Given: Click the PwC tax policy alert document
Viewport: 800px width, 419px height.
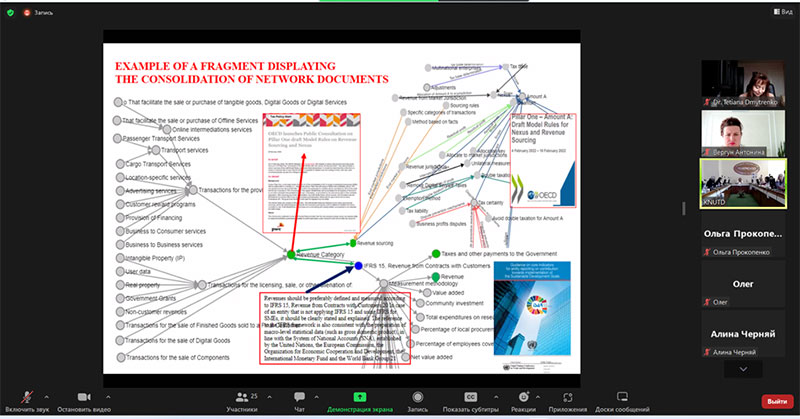Looking at the screenshot, I should pyautogui.click(x=311, y=173).
